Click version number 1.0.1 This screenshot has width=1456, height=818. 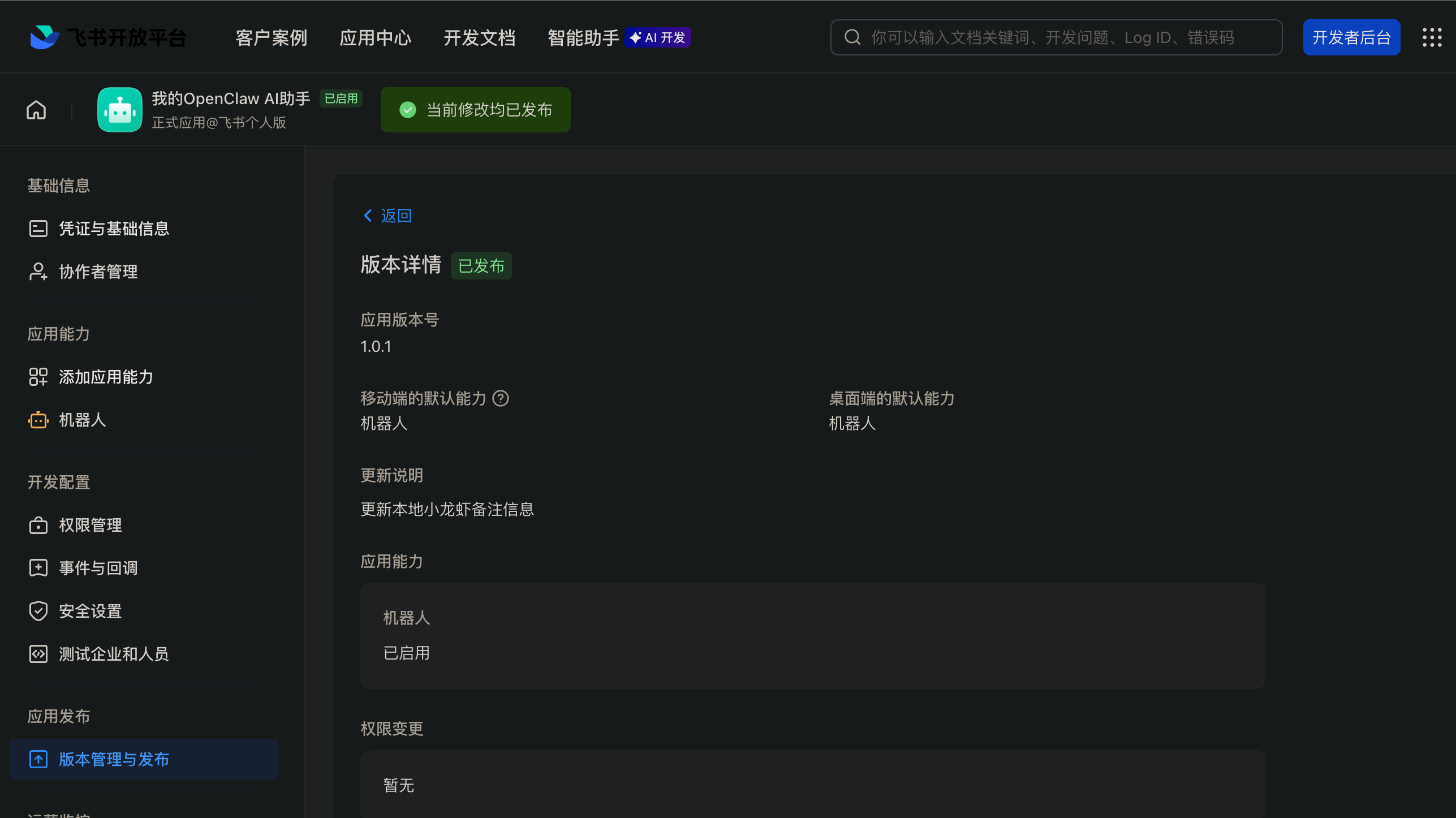click(x=376, y=346)
